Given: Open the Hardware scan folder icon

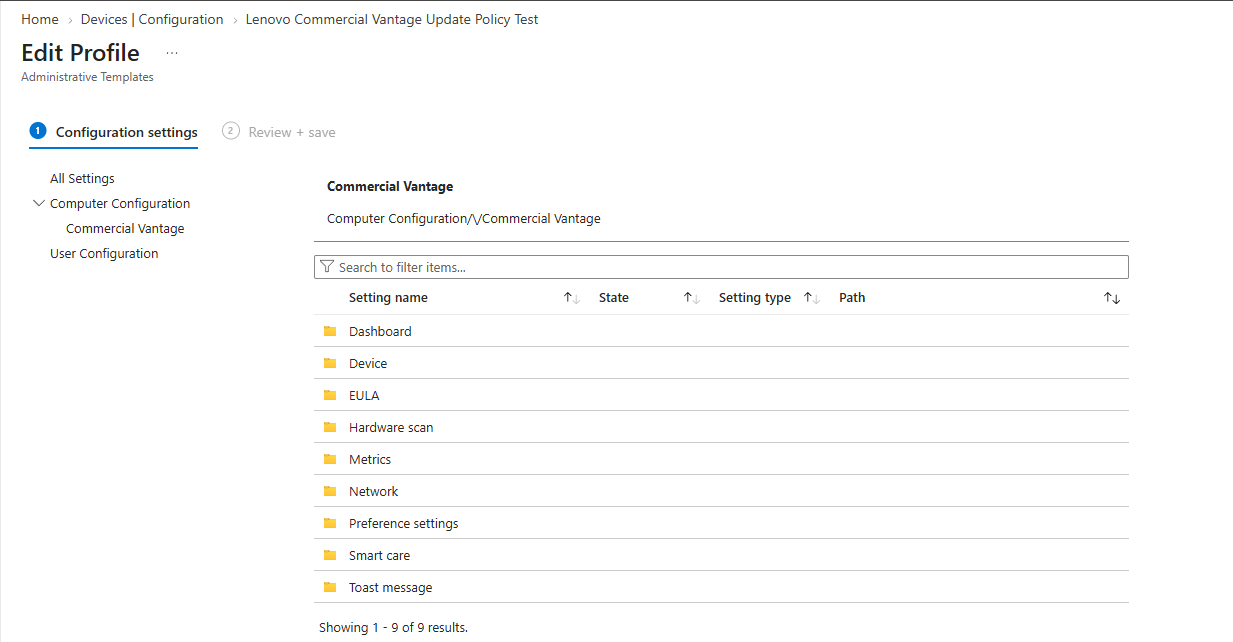Looking at the screenshot, I should coord(330,427).
